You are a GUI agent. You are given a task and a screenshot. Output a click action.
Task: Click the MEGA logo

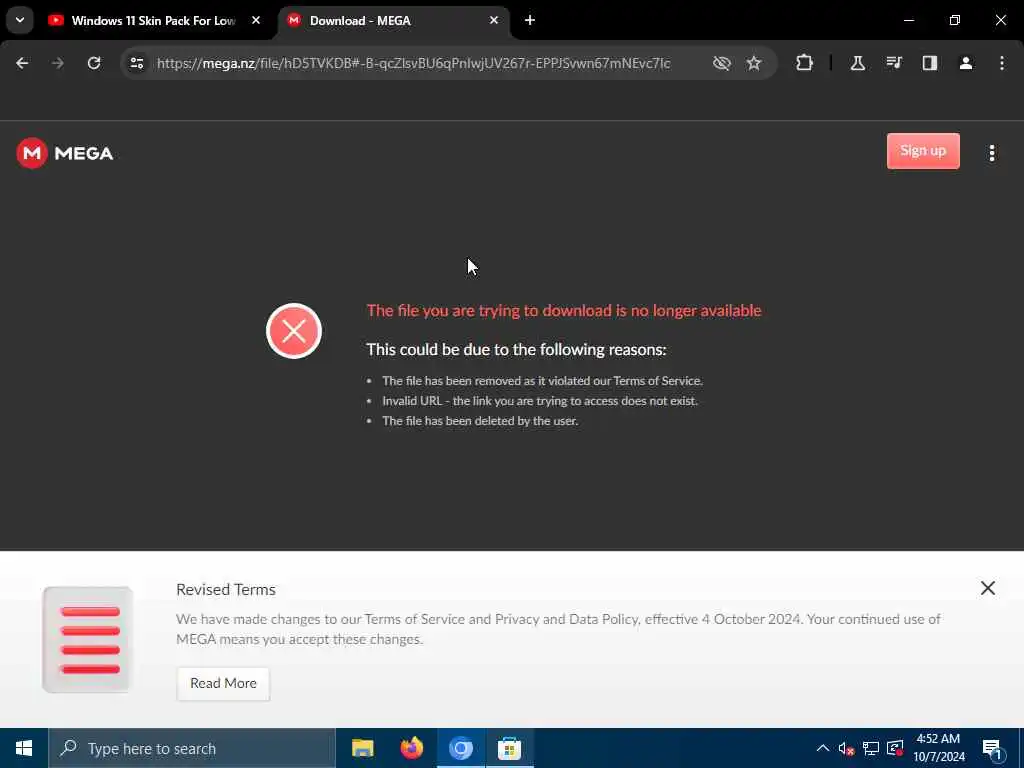tap(65, 153)
